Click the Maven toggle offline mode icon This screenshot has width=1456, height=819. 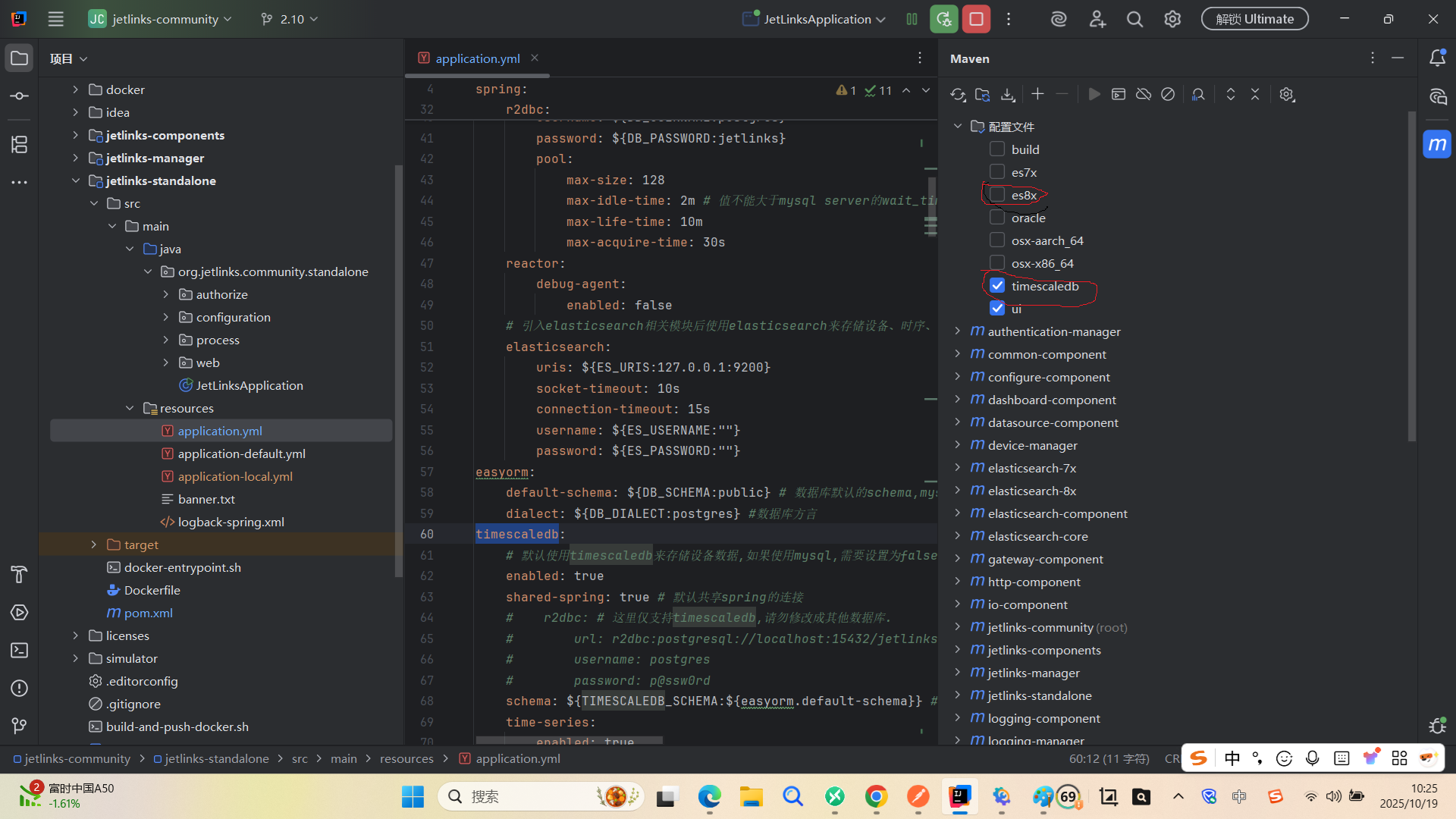point(1144,95)
